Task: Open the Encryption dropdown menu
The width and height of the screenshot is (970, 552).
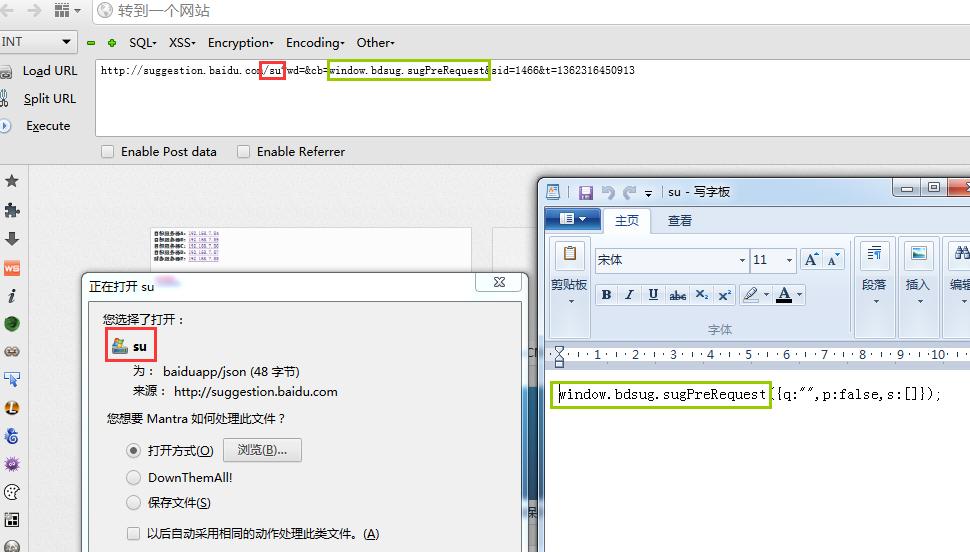Action: pyautogui.click(x=241, y=43)
